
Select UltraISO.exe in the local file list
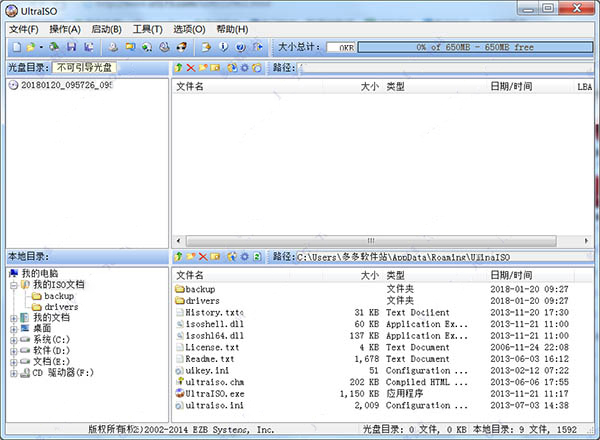(215, 393)
